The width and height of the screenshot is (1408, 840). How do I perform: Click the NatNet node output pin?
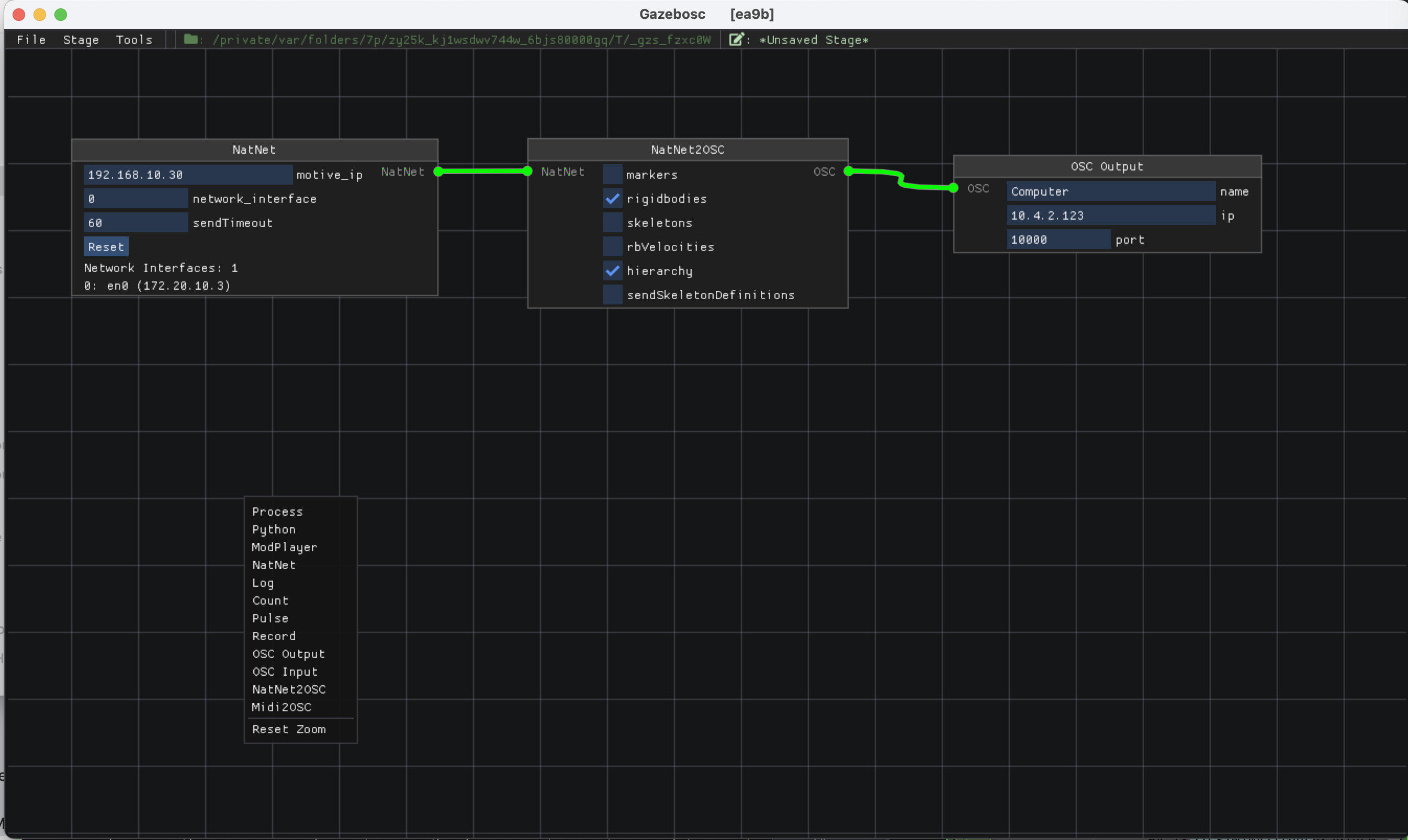point(438,172)
